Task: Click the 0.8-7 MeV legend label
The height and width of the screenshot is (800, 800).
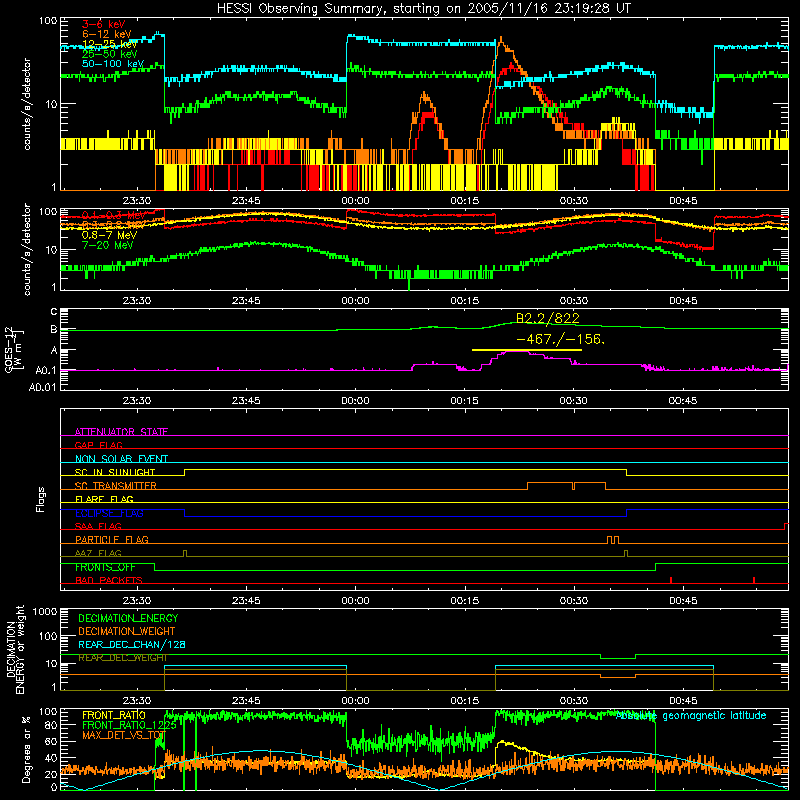Action: coord(109,235)
